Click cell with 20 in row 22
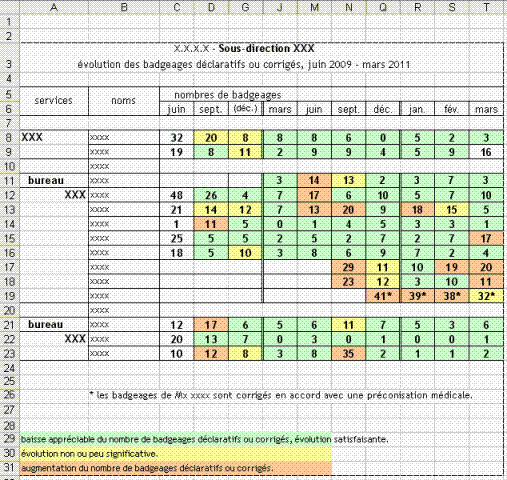The image size is (507, 480). coord(177,339)
